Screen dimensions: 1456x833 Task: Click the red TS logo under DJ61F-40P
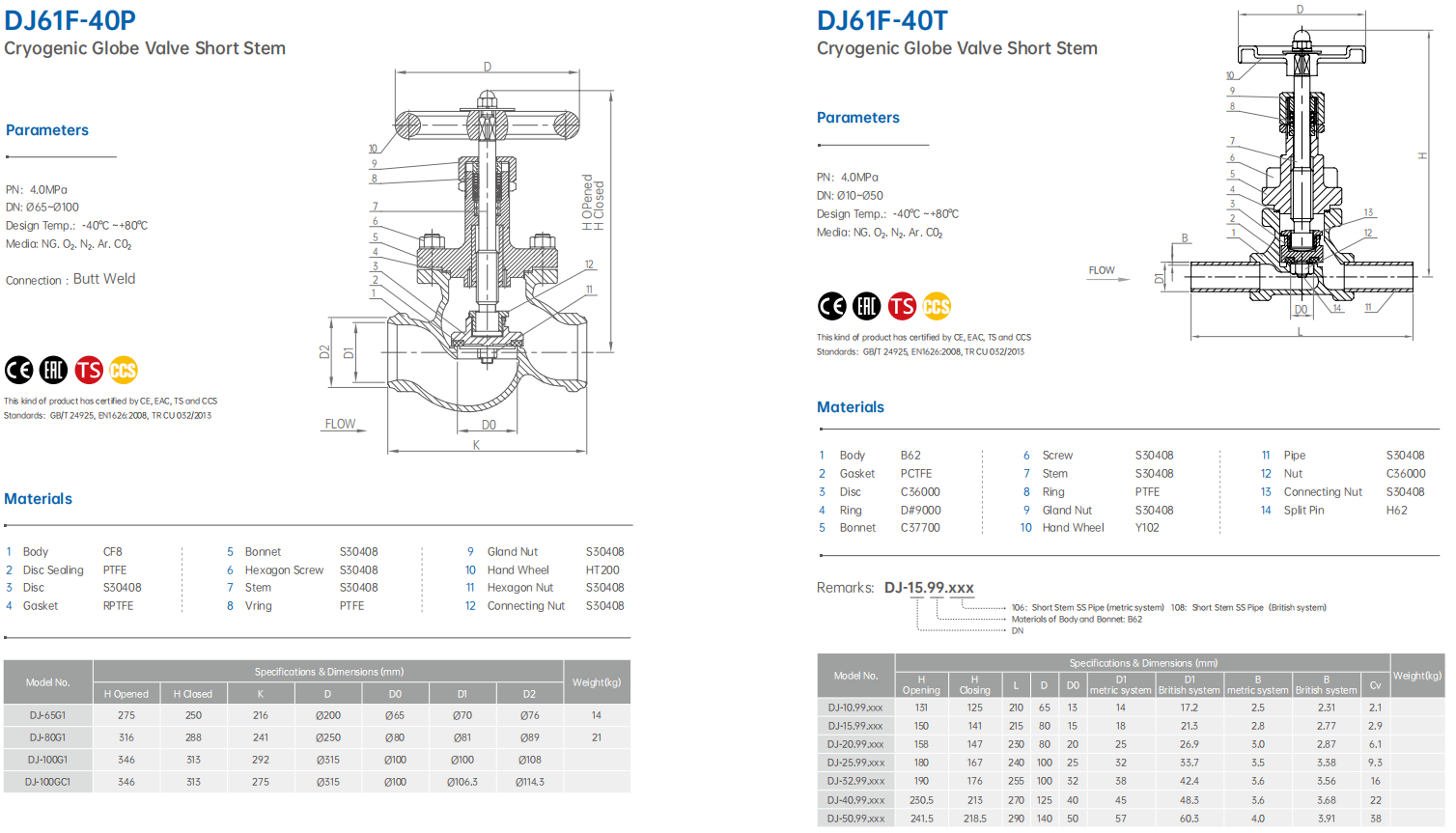89,370
